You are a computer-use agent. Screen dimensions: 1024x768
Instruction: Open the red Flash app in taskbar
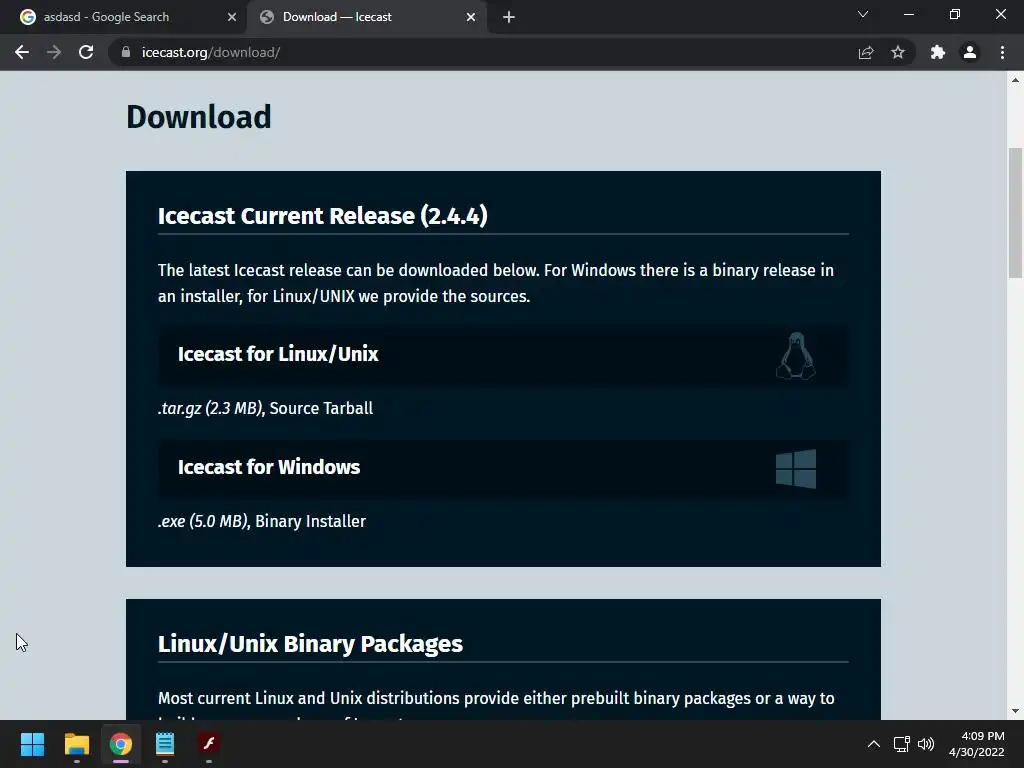pyautogui.click(x=209, y=744)
